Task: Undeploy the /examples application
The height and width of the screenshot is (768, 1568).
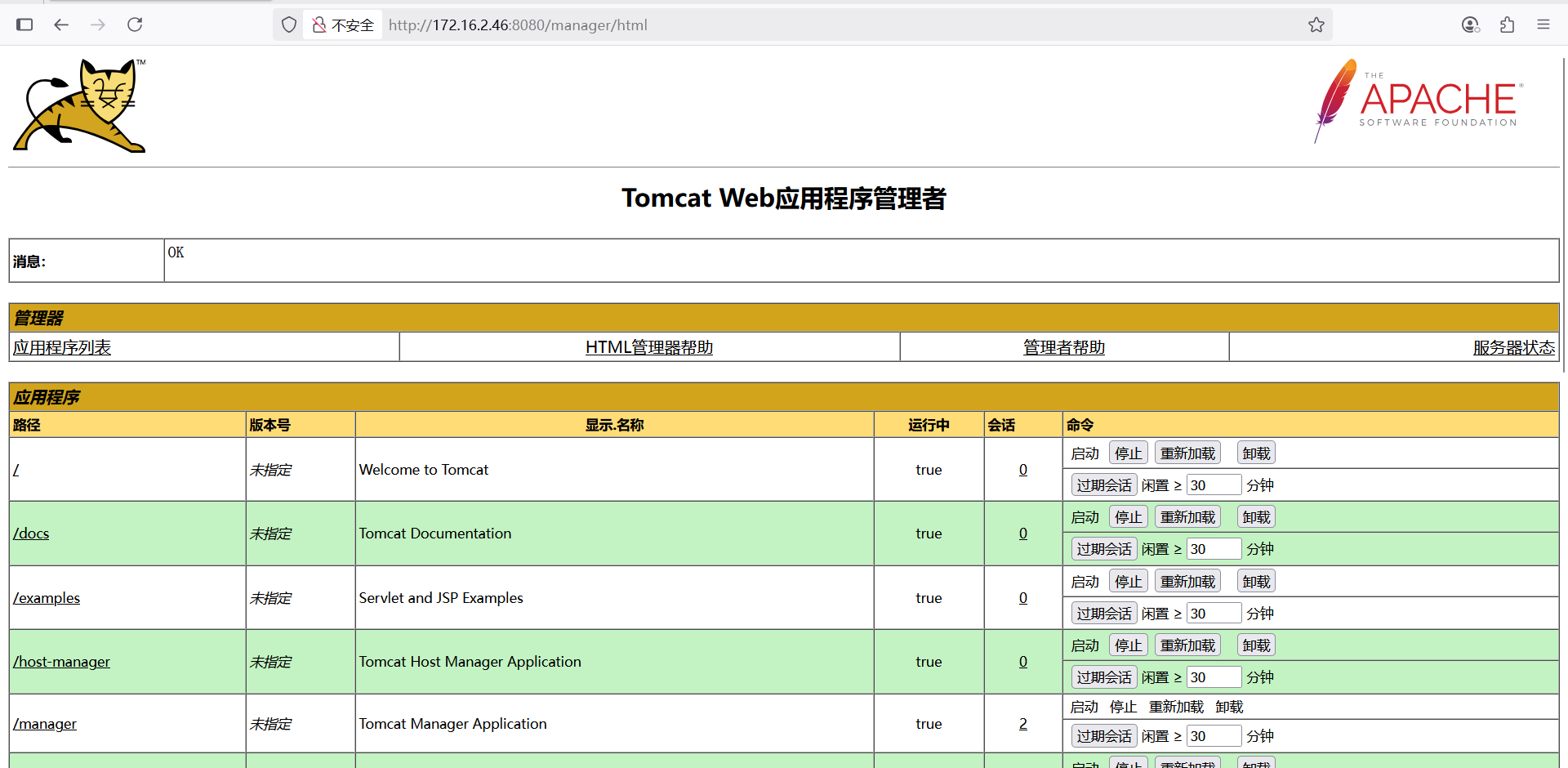Action: (1256, 582)
